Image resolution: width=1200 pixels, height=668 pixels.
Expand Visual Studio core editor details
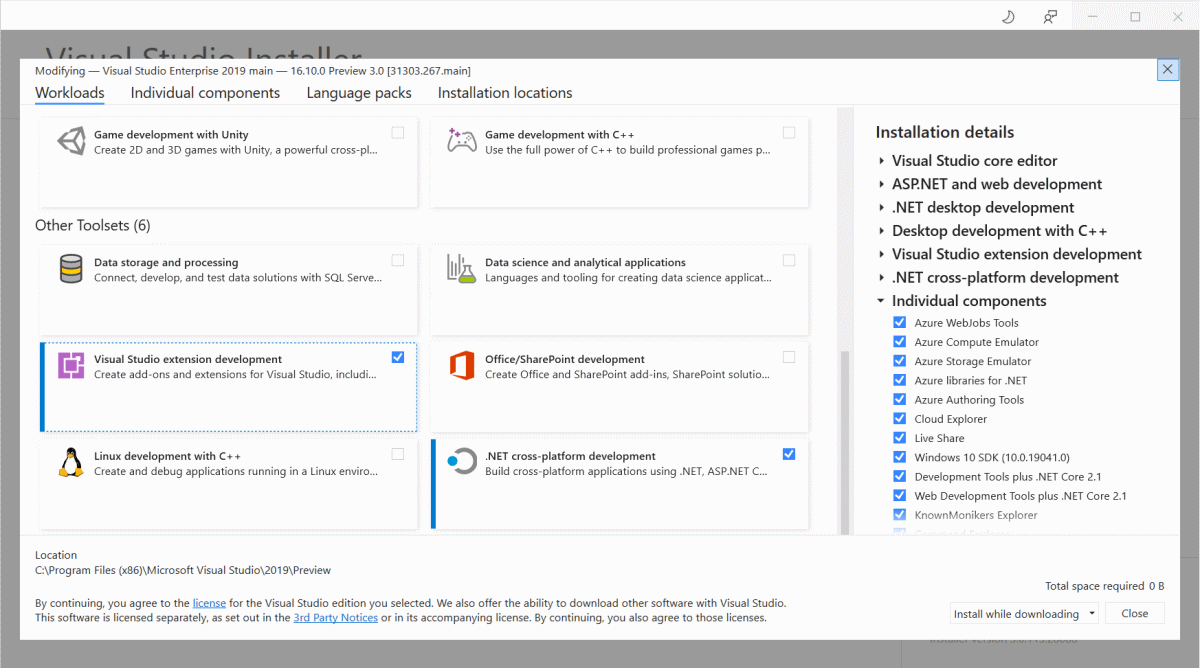click(881, 160)
